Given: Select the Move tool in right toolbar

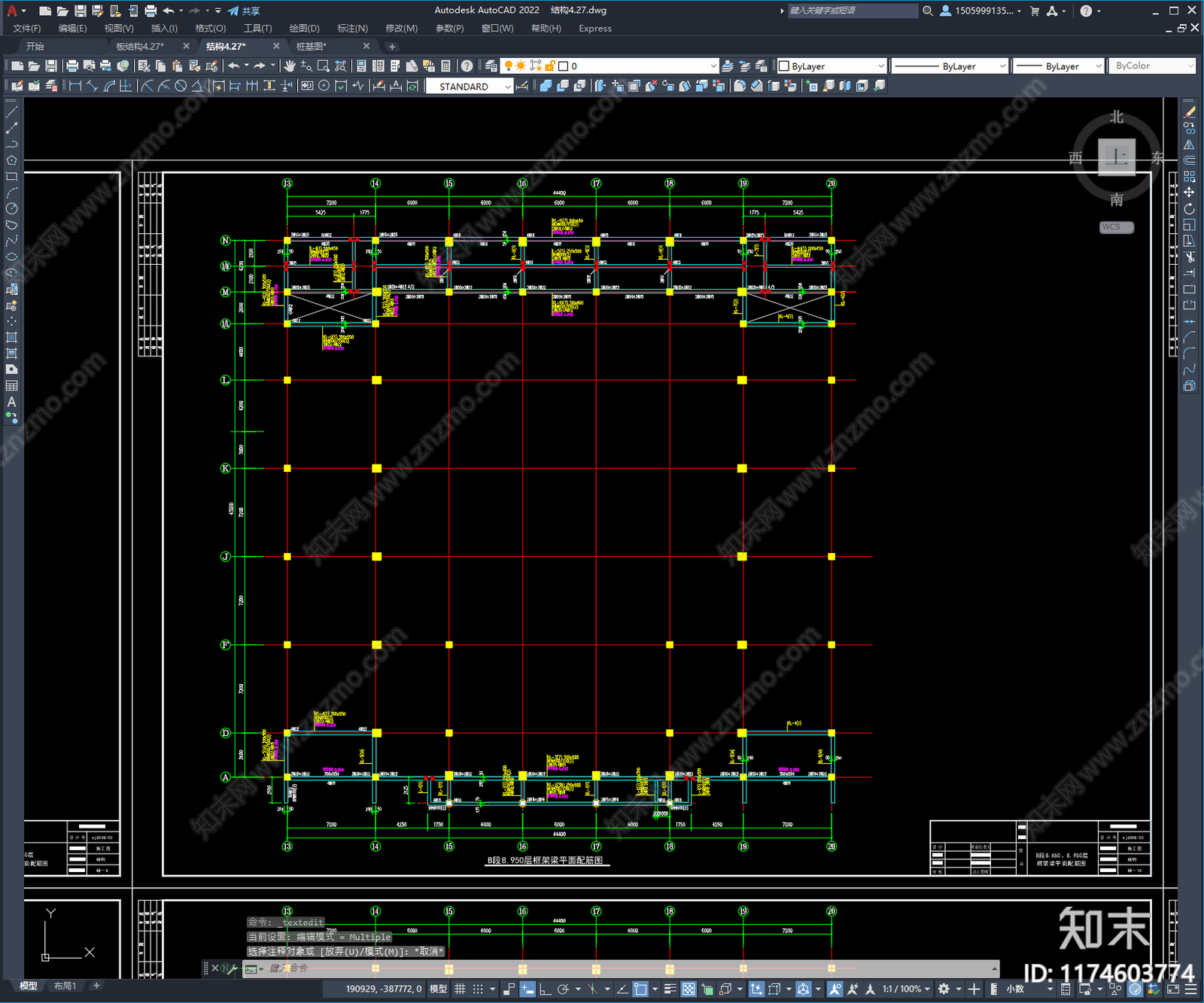Looking at the screenshot, I should coord(1189,193).
